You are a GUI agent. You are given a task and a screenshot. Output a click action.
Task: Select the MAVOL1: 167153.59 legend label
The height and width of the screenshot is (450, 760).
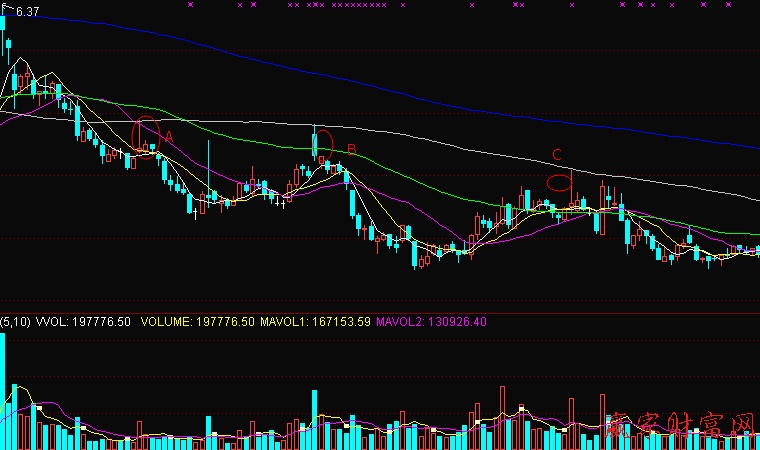(x=315, y=322)
